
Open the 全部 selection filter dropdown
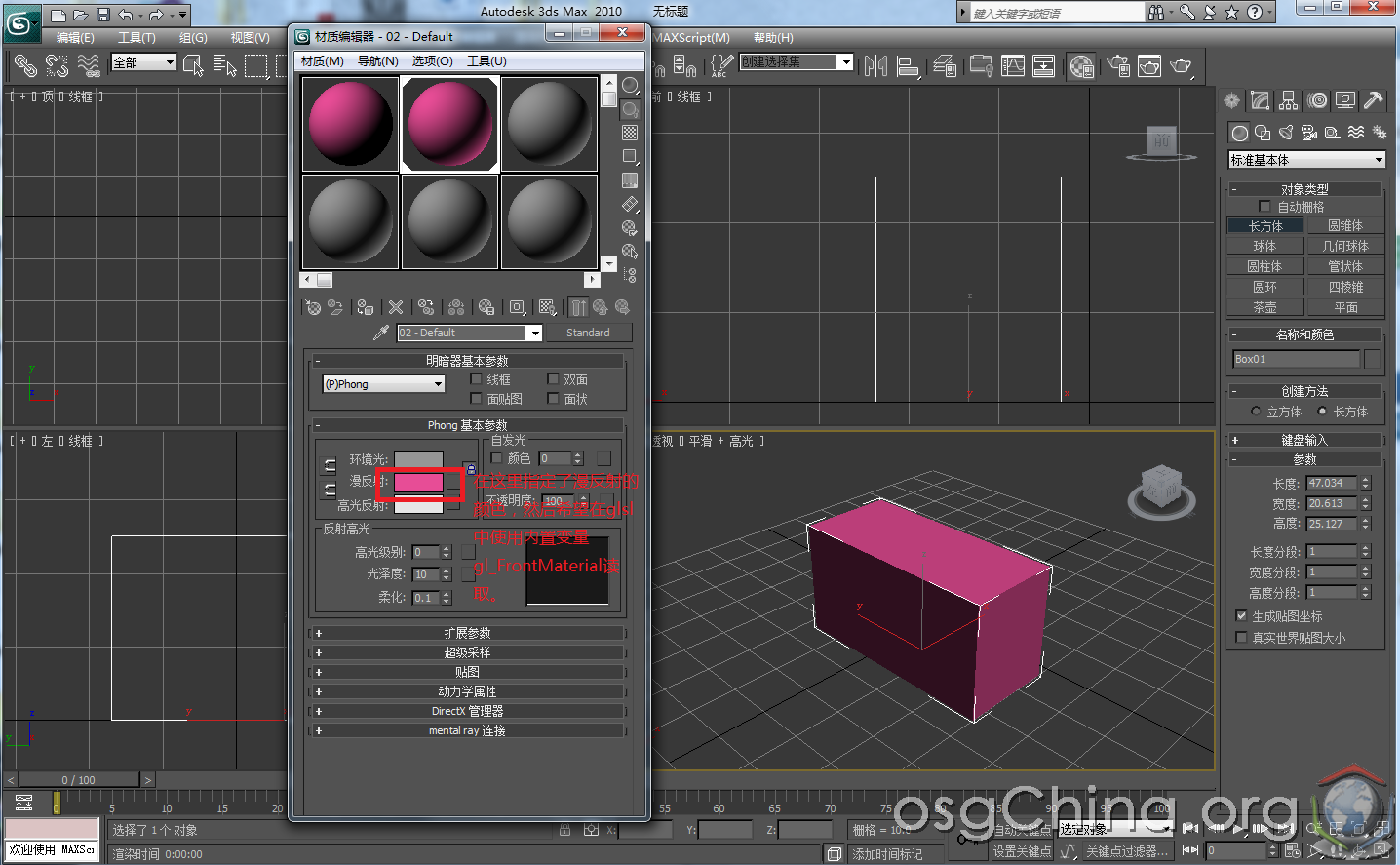tap(143, 62)
